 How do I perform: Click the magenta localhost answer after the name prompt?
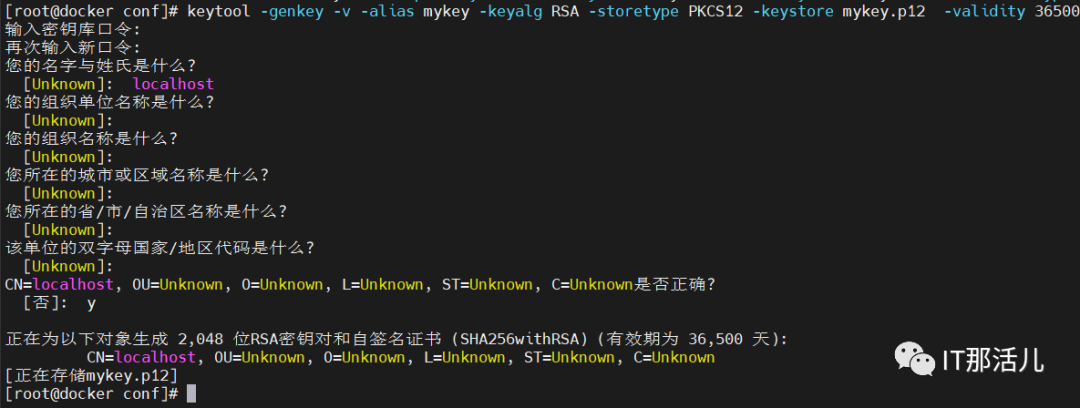(x=173, y=84)
